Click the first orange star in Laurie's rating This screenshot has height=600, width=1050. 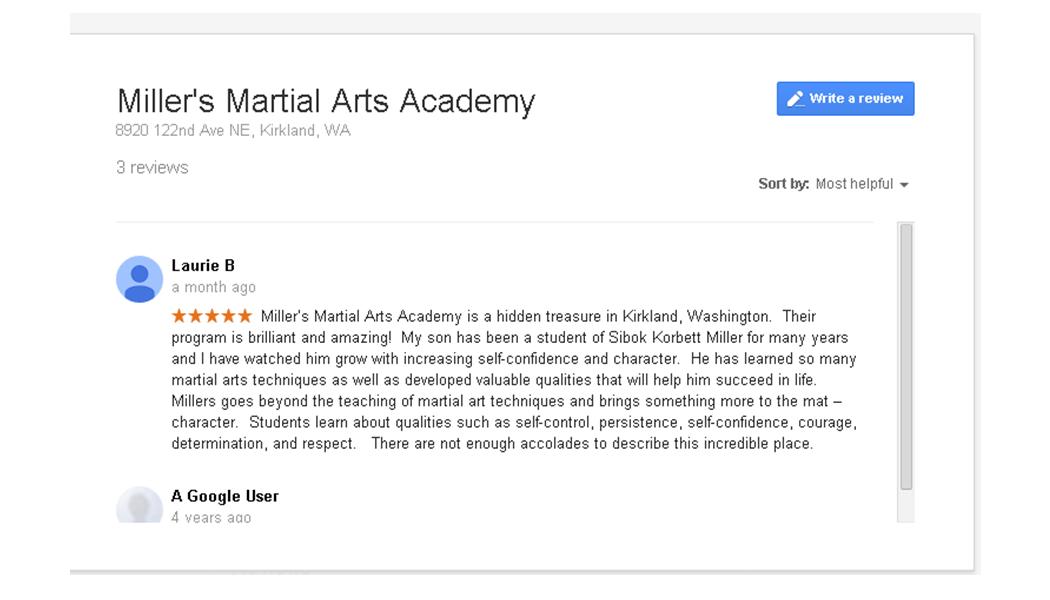click(179, 315)
